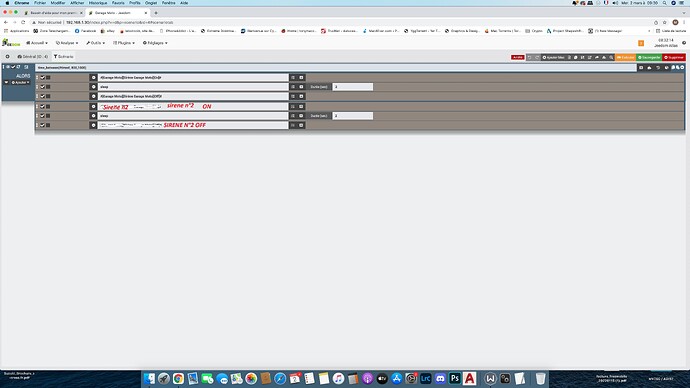Viewport: 690px width, 388px height.
Task: Switch to the Scénario tab
Action: [63, 56]
